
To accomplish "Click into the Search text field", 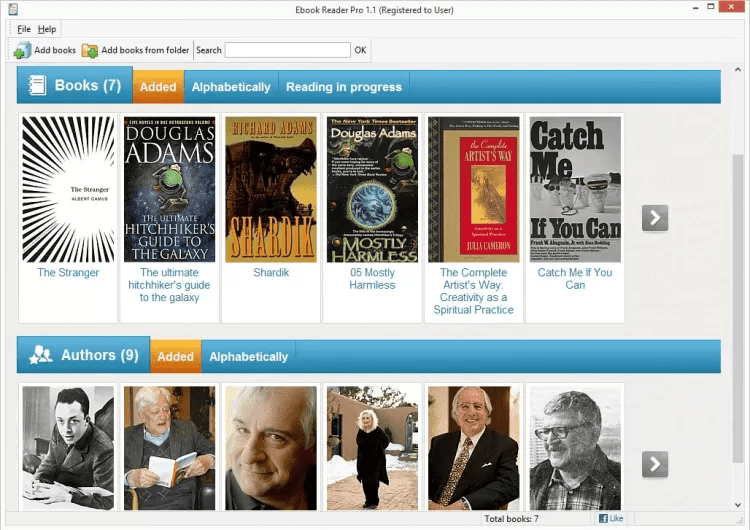I will pos(287,50).
